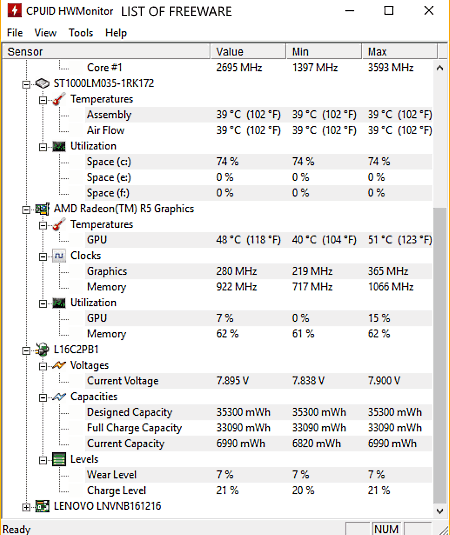Viewport: 450px width, 535px height.
Task: Click the AMD Radeon R5 graphics card icon
Action: click(43, 208)
